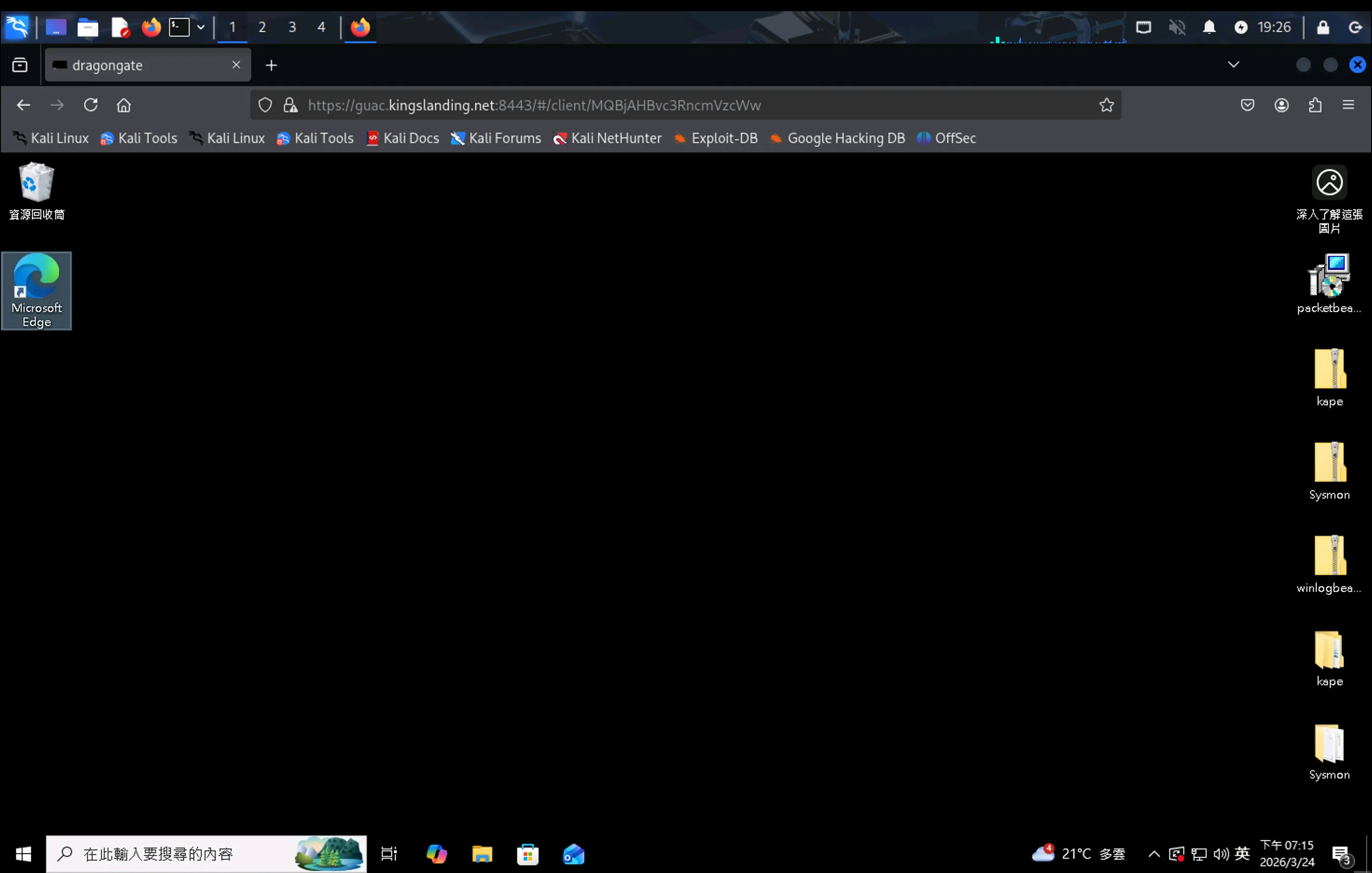Screen dimensions: 1372x873
Task: Open the display settings icon in Kali panel
Action: [1143, 28]
